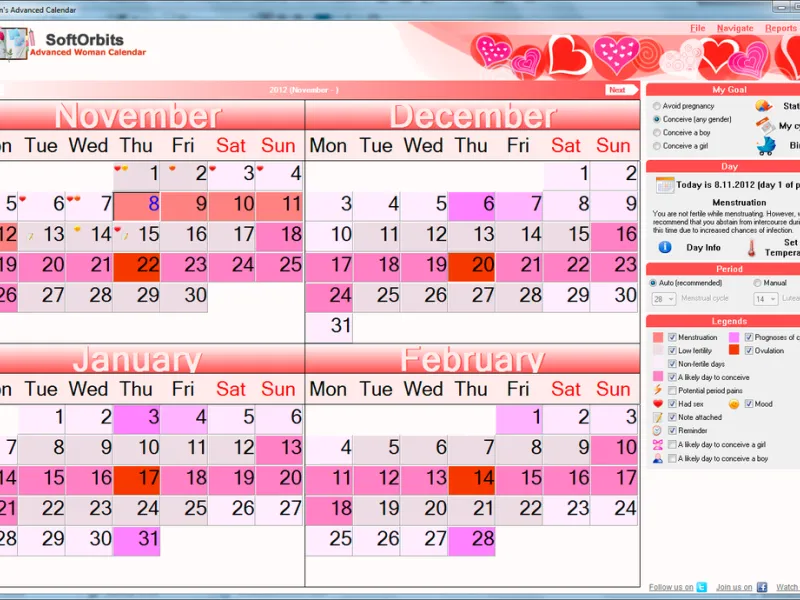Toggle the Ovulation checkbox

(x=748, y=351)
